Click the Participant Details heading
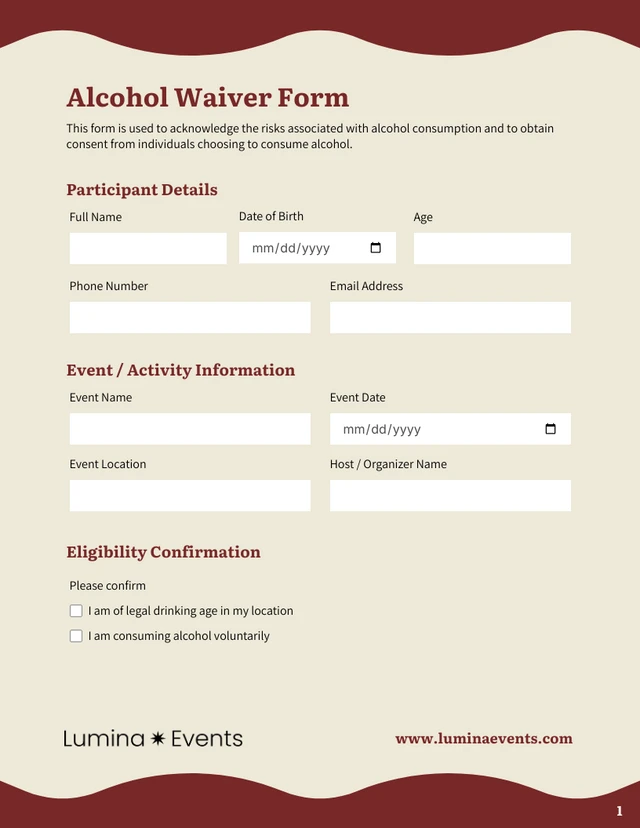The width and height of the screenshot is (640, 828). coord(142,190)
